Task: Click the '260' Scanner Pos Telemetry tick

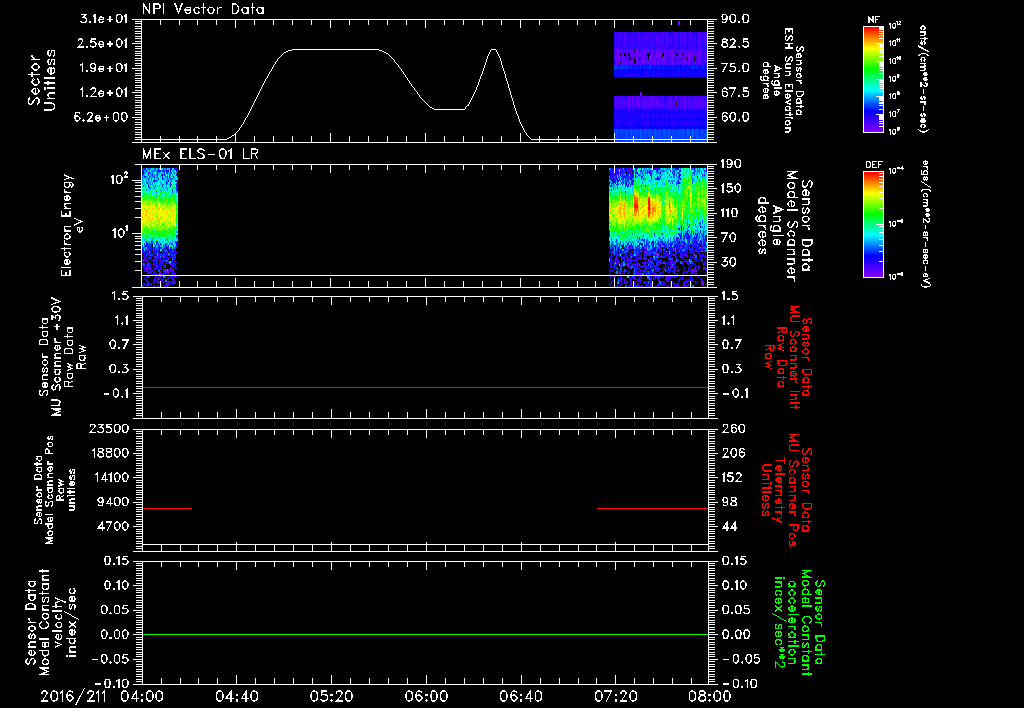Action: coord(732,428)
